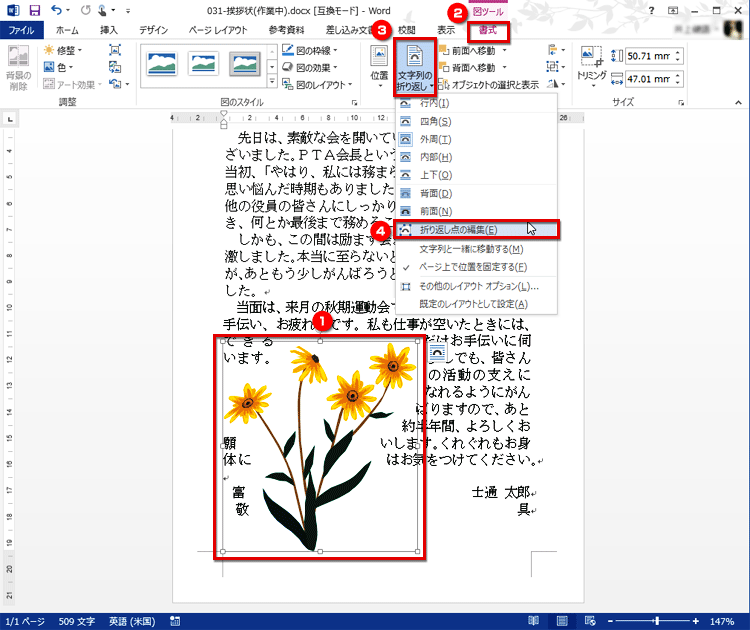Click zoom slider in status bar

tap(652, 621)
